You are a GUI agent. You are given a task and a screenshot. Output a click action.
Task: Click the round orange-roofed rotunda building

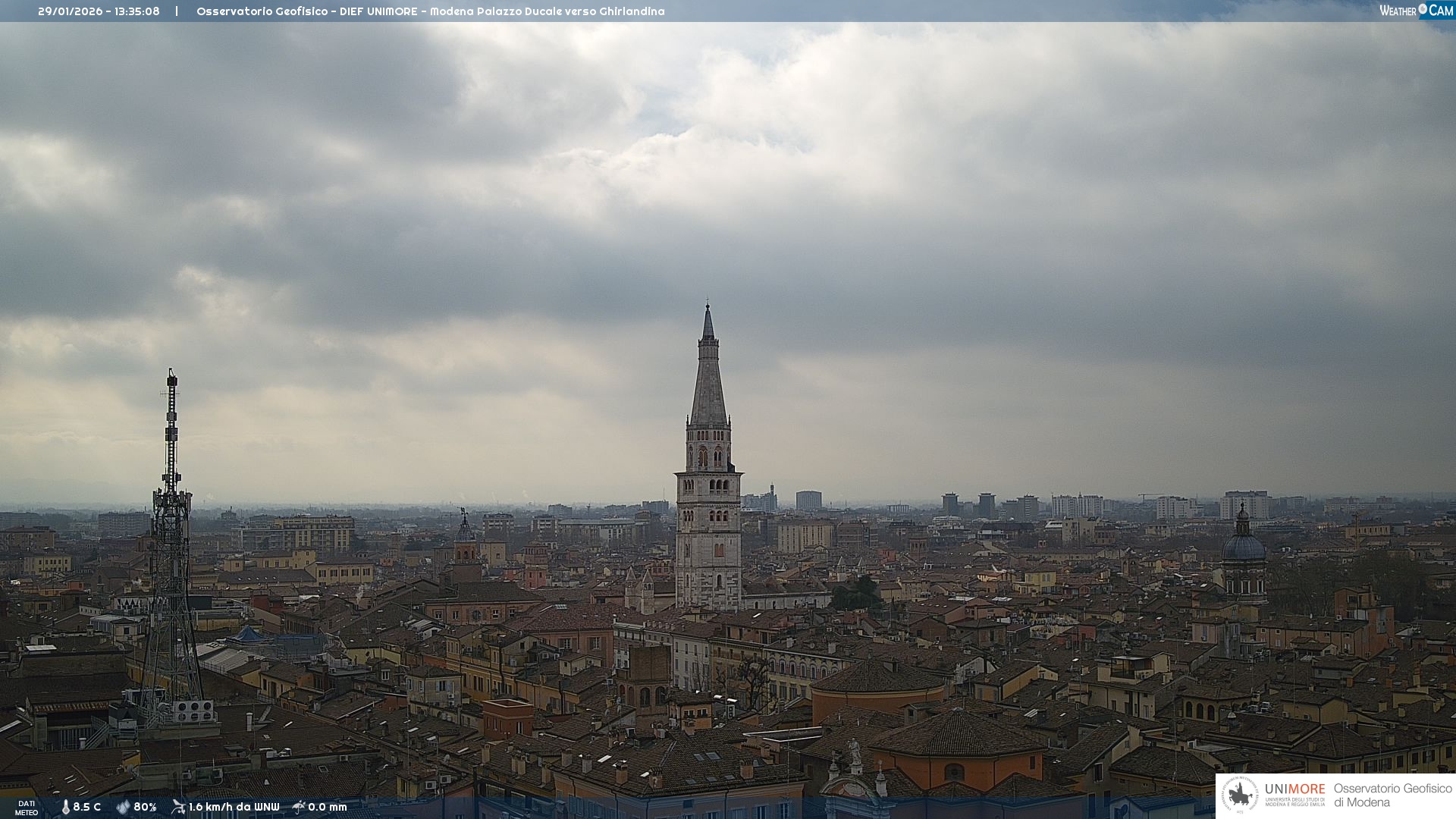[x=877, y=686]
